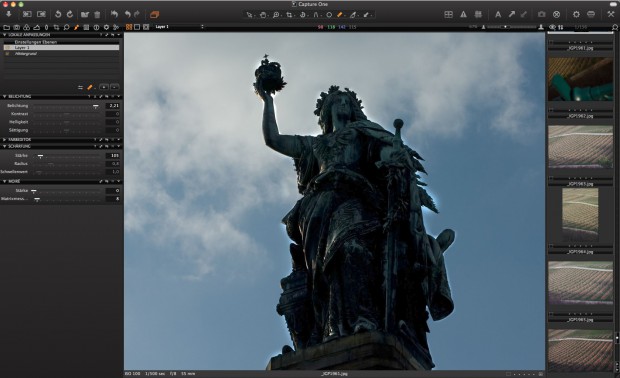Screen dimensions: 620x378
Task: Click the trash delete icon in toolbar
Action: [x=97, y=15]
